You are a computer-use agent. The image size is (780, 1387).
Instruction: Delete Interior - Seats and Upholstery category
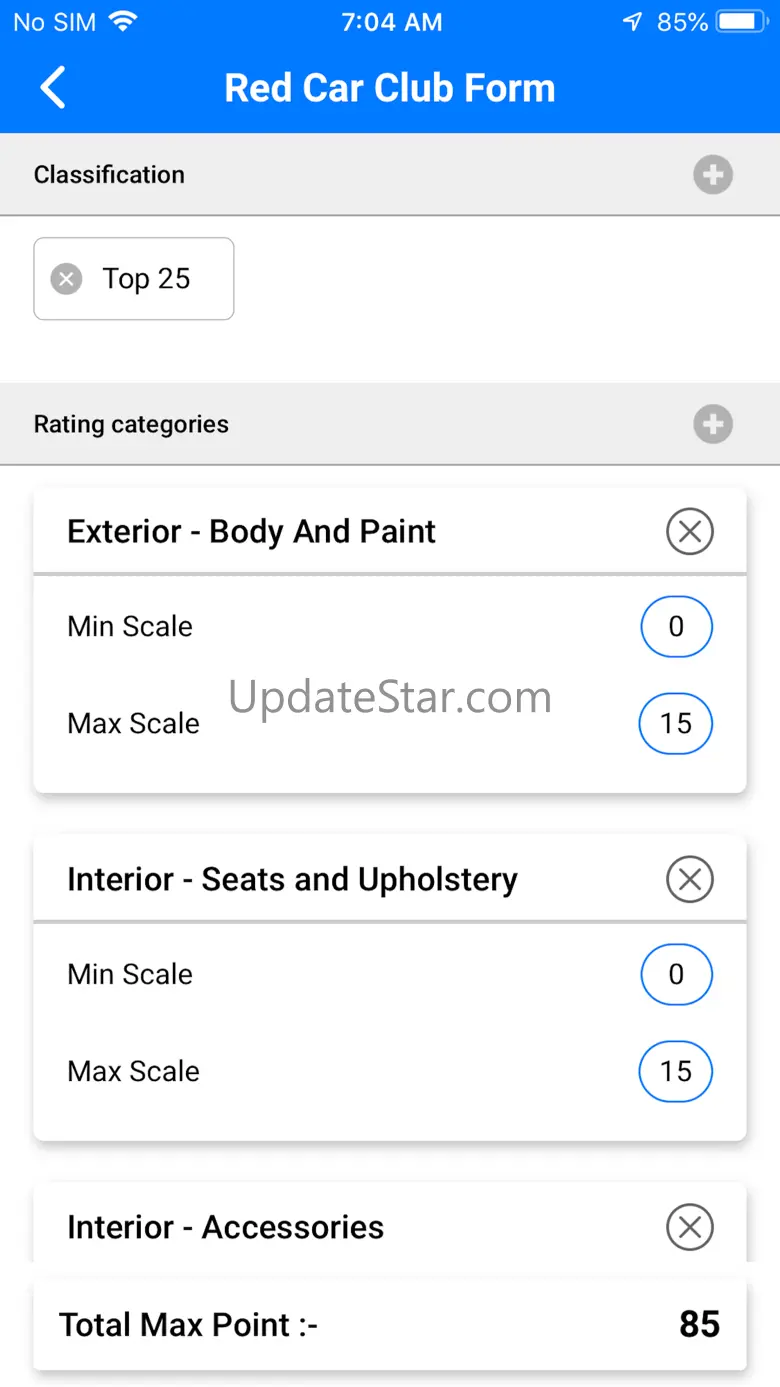click(x=690, y=879)
